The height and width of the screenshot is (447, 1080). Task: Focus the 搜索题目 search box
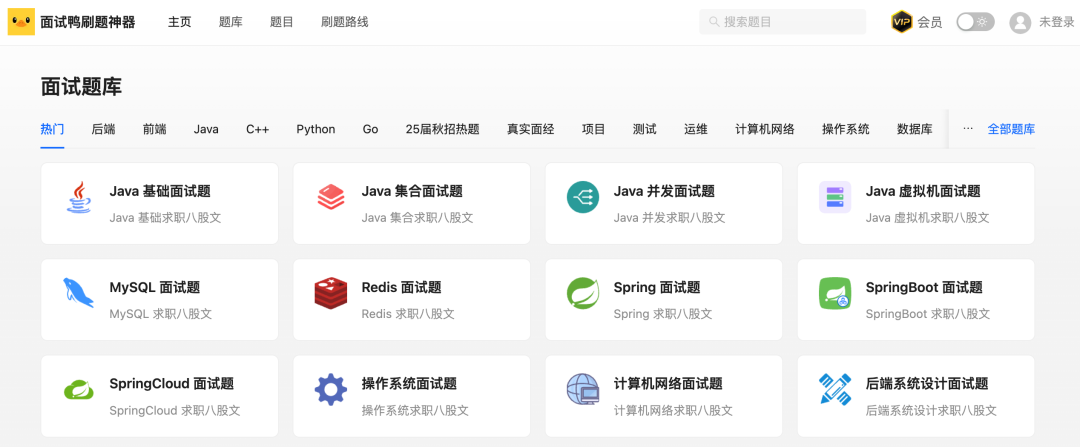point(782,22)
